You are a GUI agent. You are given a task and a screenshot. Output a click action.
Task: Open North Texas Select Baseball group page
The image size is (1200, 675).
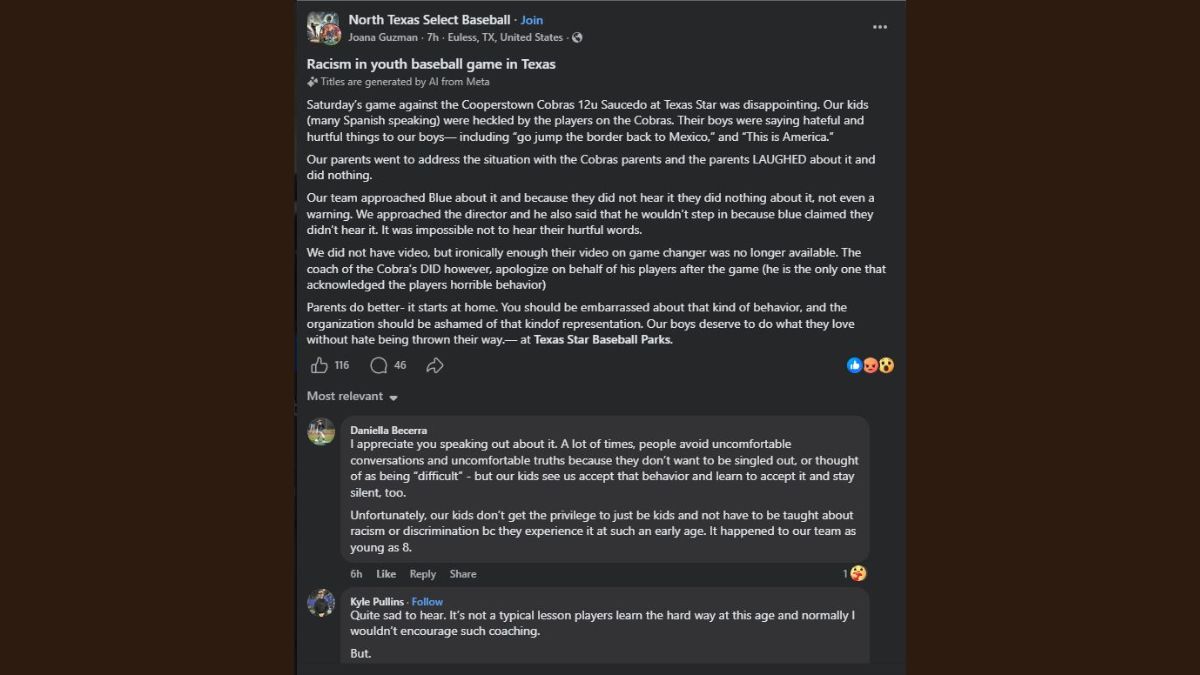click(429, 20)
